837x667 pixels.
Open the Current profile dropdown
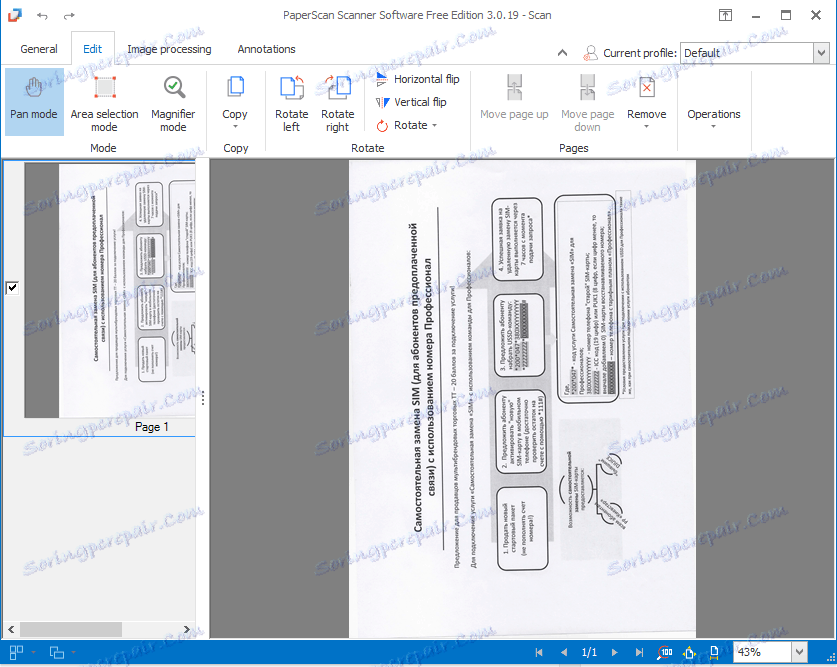point(821,53)
